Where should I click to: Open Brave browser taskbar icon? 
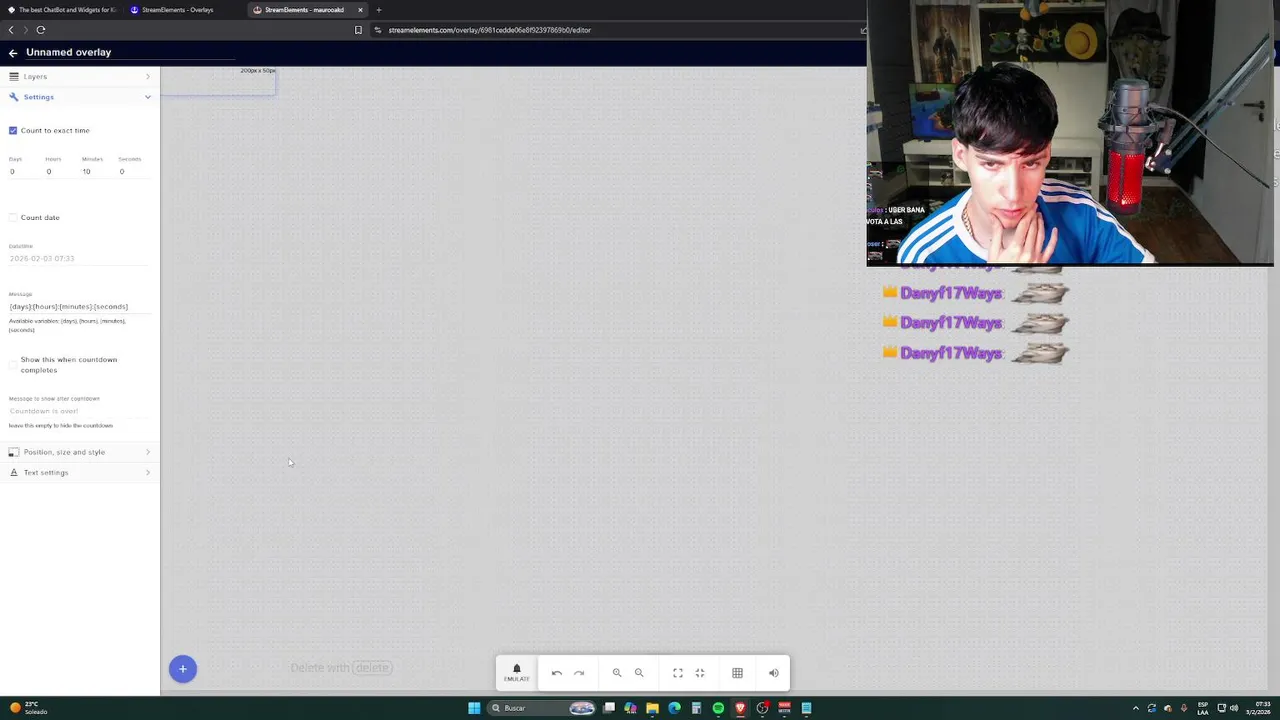(740, 708)
